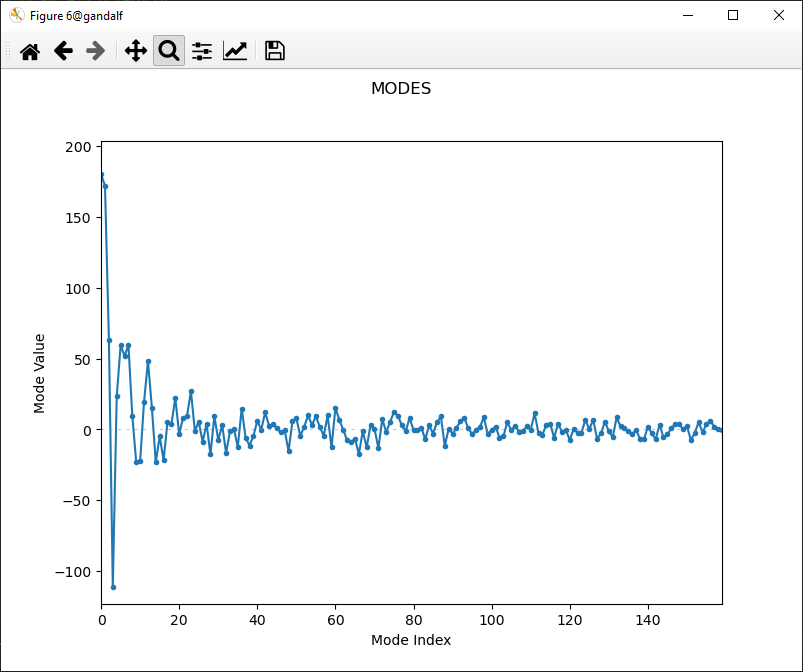Click the 140 tick label on x-axis

click(648, 620)
